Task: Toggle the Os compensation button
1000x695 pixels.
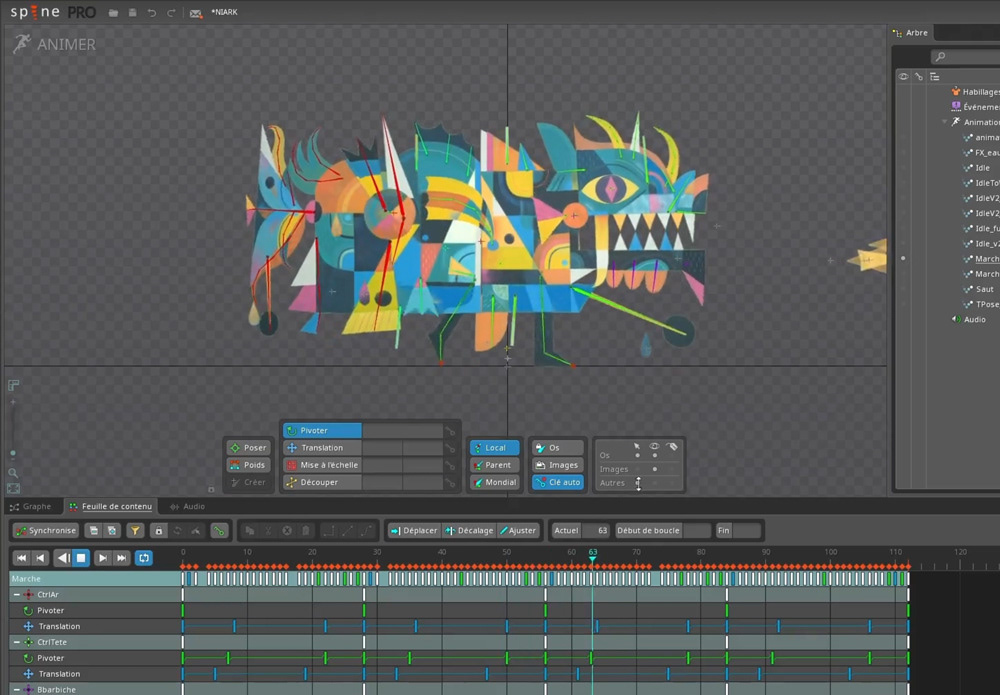Action: tap(557, 448)
